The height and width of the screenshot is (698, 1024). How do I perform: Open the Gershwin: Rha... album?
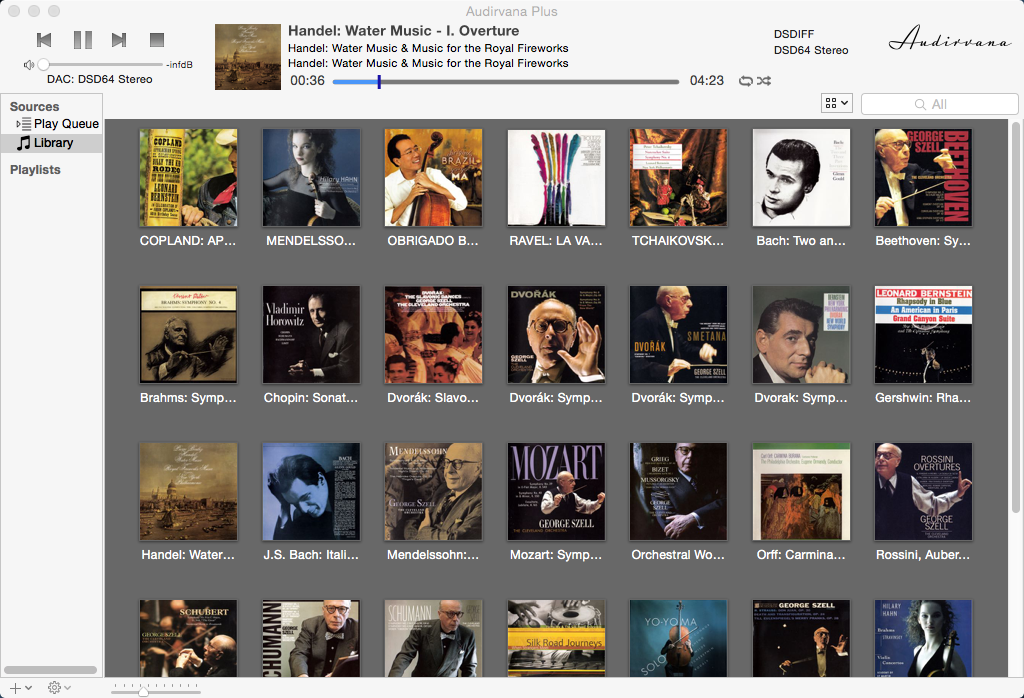[x=923, y=334]
